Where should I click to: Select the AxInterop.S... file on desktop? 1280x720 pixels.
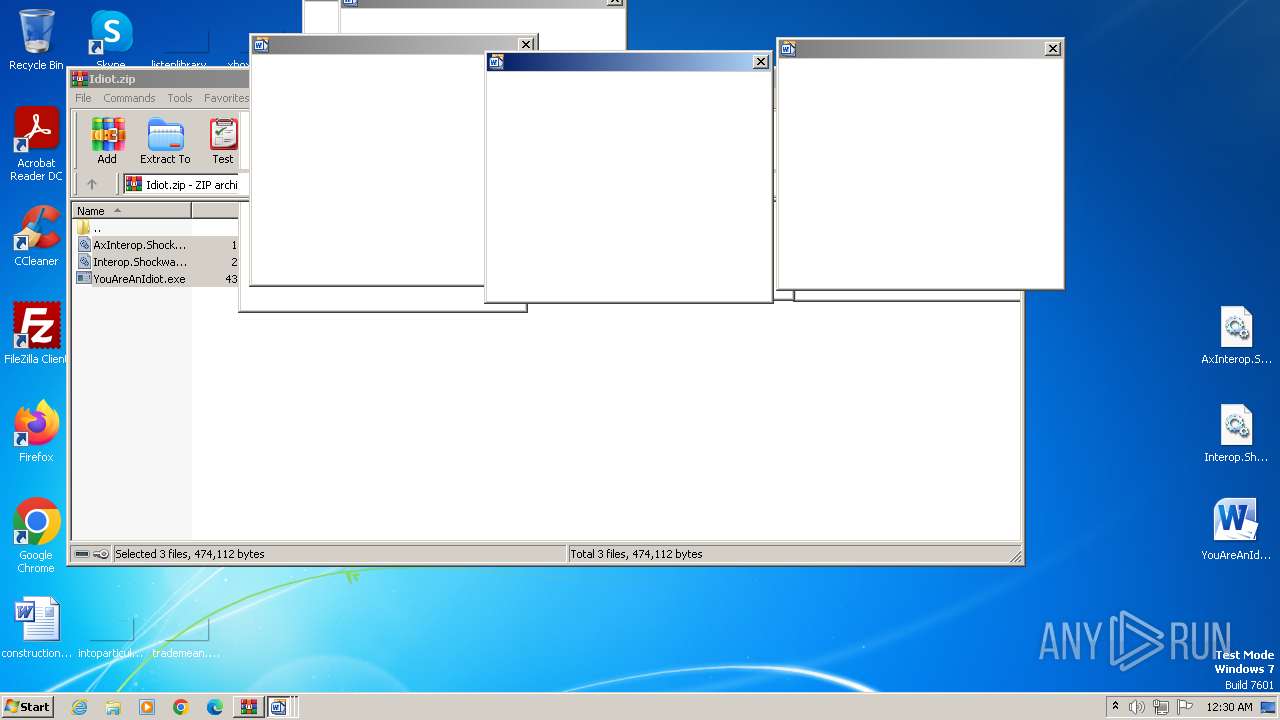point(1236,336)
